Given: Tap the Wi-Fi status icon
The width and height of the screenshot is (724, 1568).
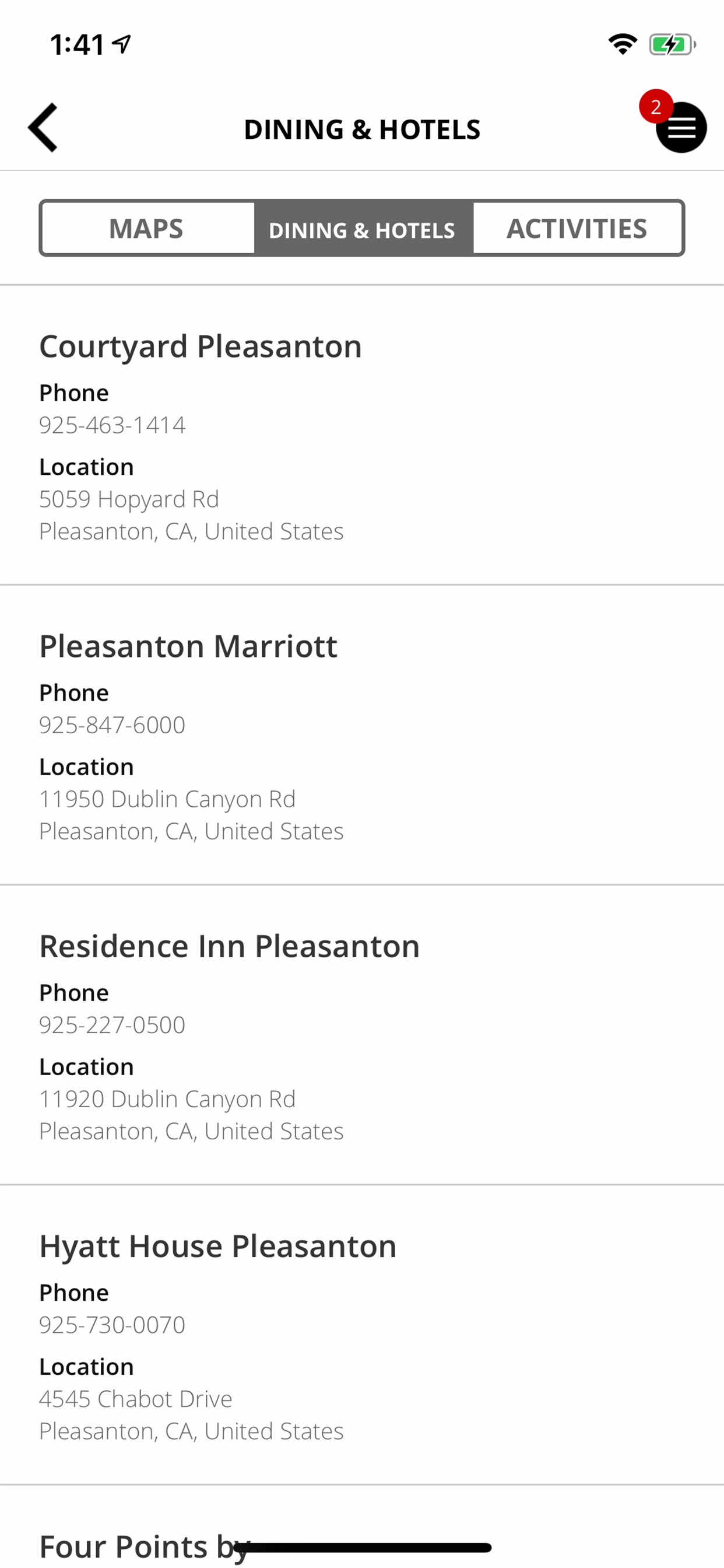Looking at the screenshot, I should tap(622, 44).
